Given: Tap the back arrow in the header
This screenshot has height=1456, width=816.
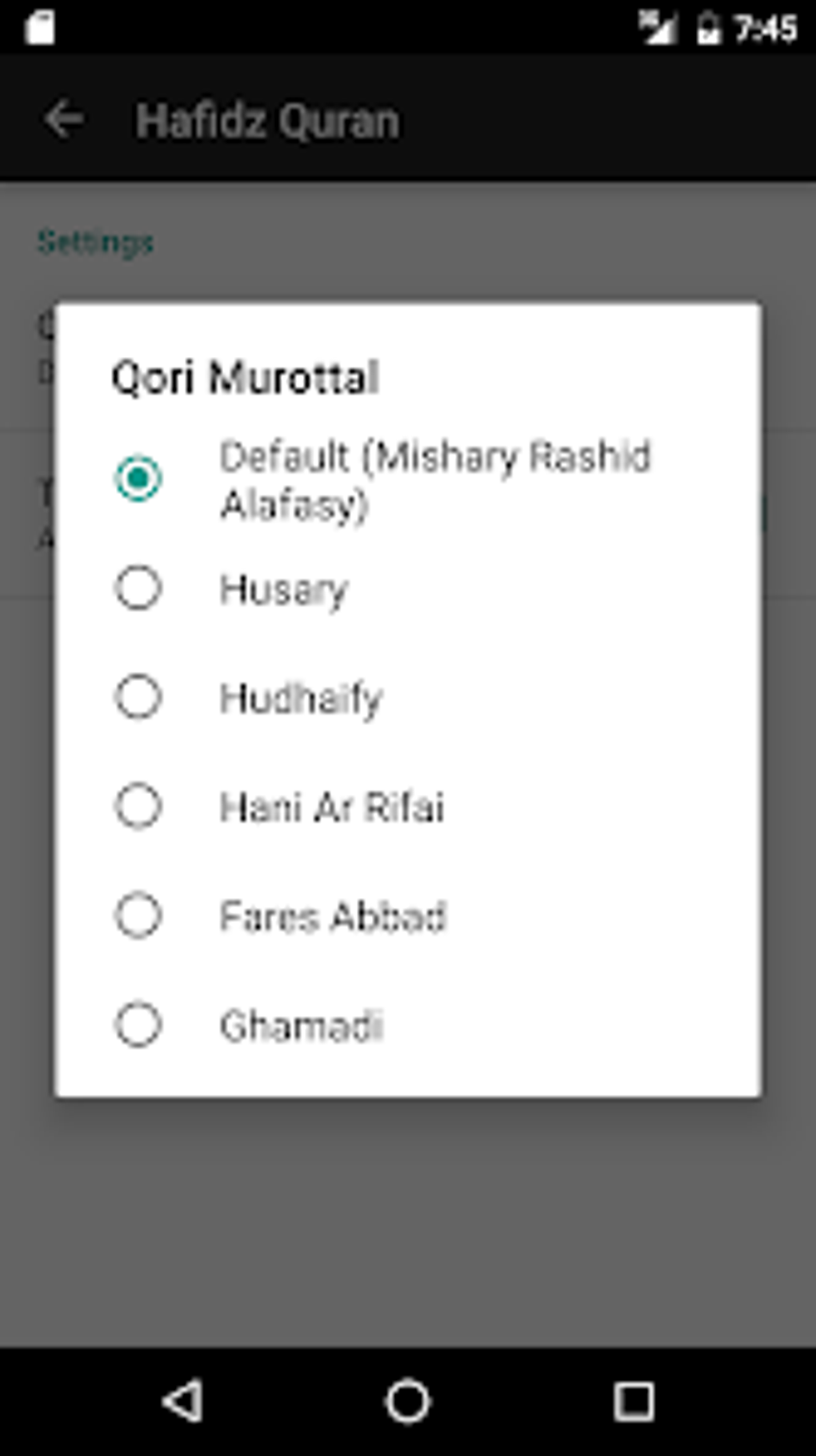Looking at the screenshot, I should coord(64,120).
